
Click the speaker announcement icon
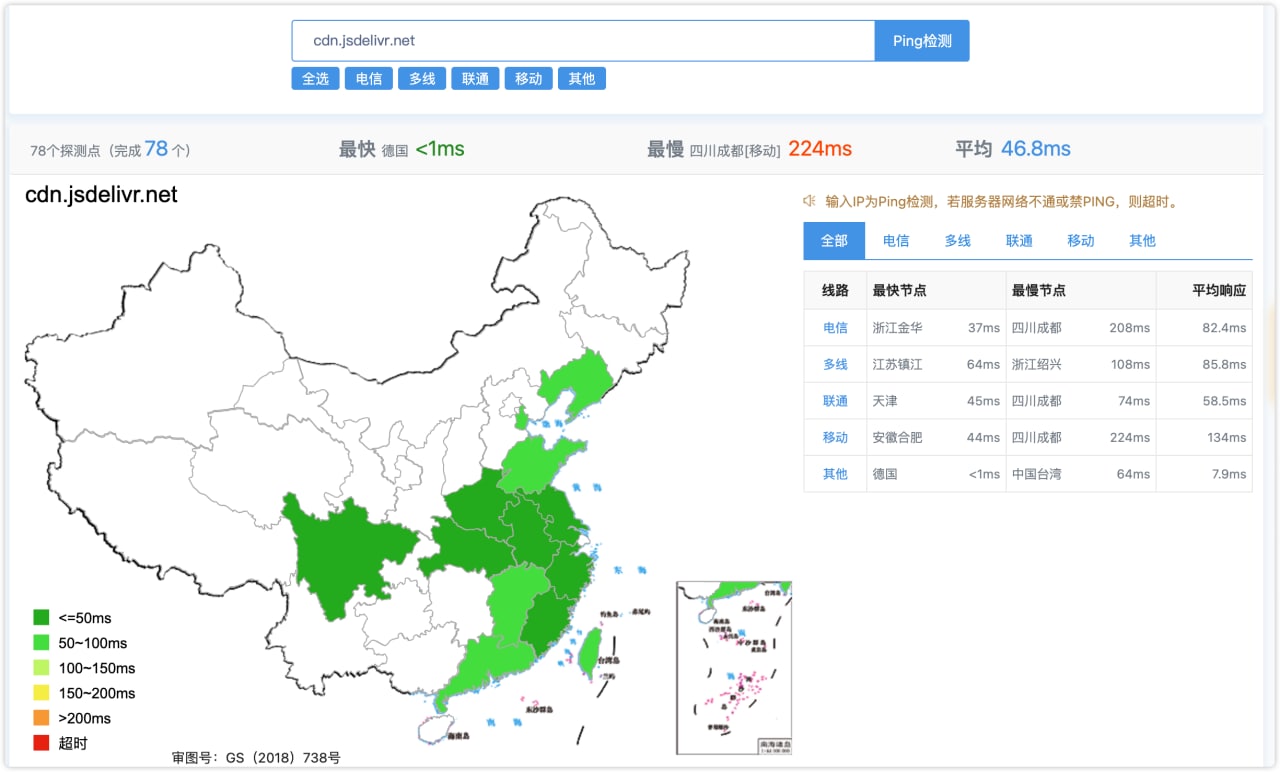click(810, 201)
